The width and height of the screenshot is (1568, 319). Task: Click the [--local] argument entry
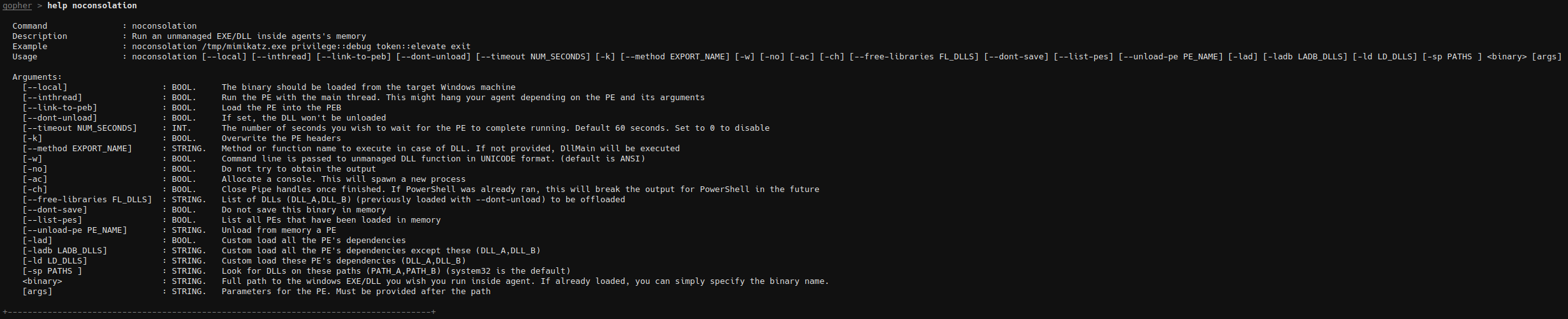[x=45, y=87]
